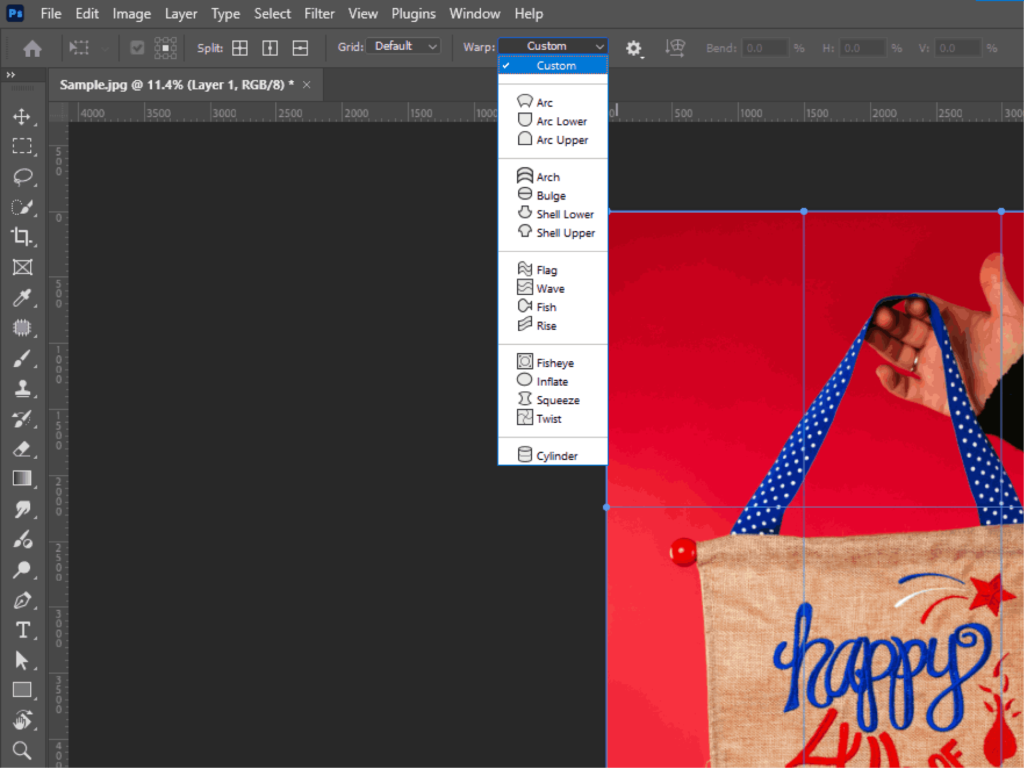Close the Sample.jpg document tab
The width and height of the screenshot is (1024, 768).
pyautogui.click(x=306, y=85)
